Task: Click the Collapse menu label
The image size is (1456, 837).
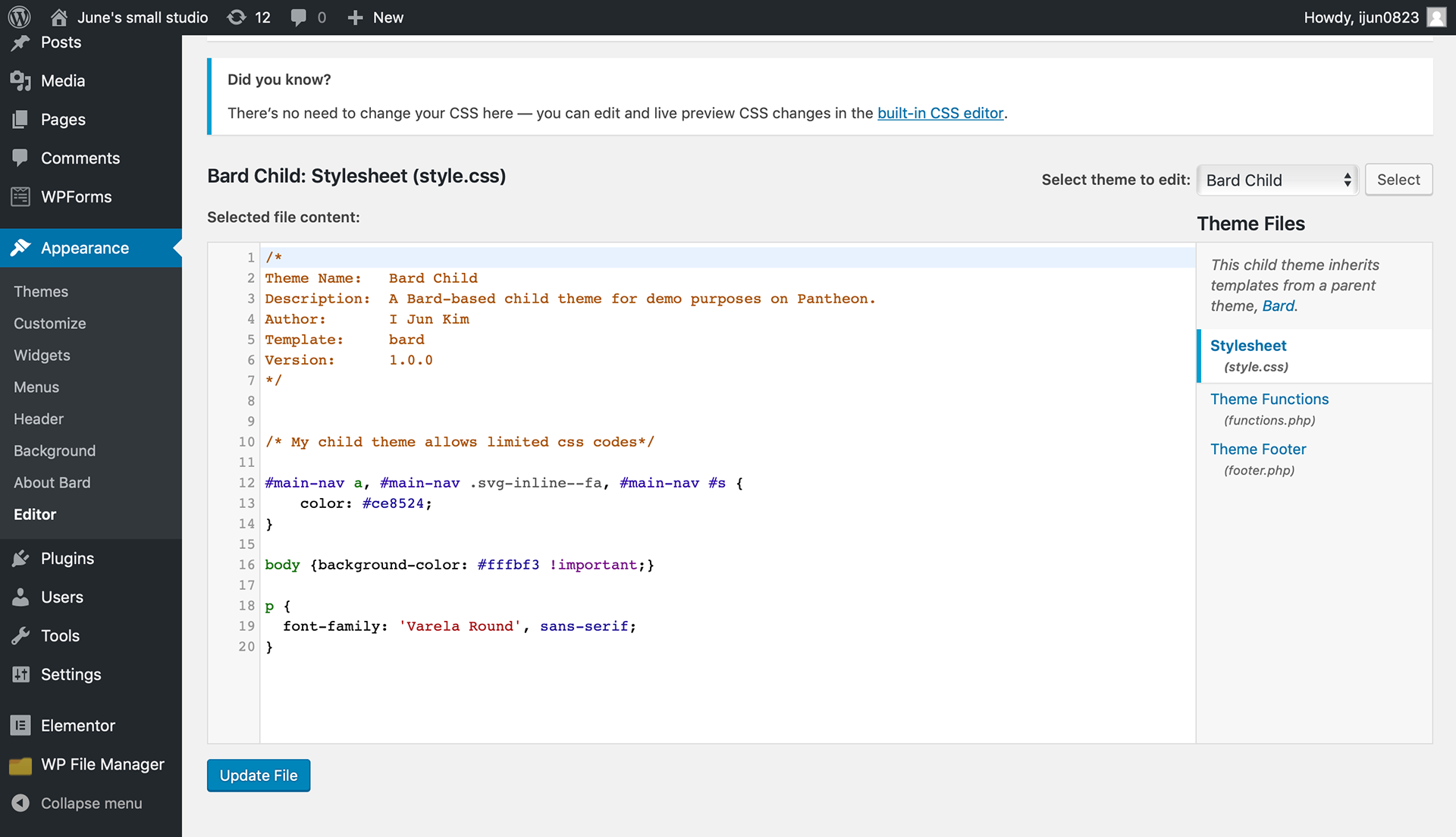Action: [x=91, y=803]
